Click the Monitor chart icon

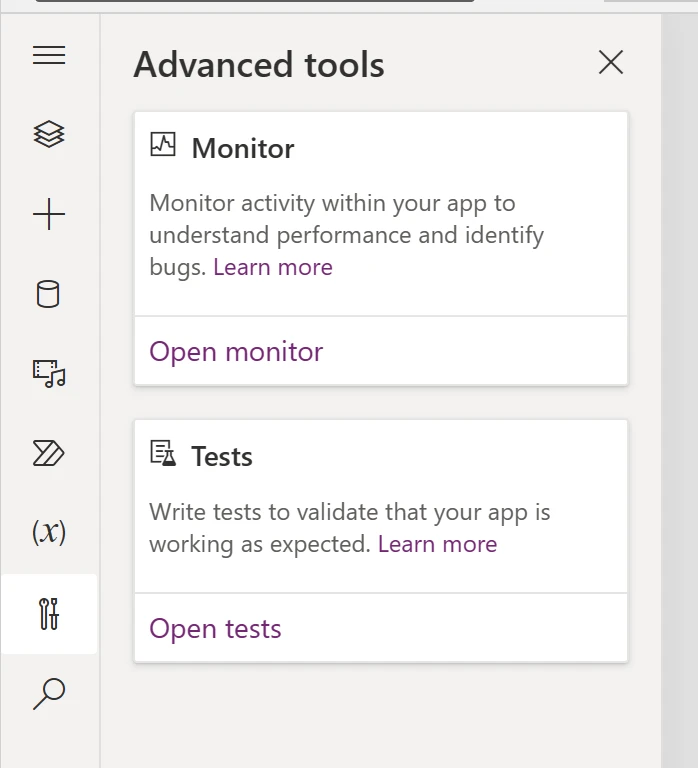tap(162, 145)
